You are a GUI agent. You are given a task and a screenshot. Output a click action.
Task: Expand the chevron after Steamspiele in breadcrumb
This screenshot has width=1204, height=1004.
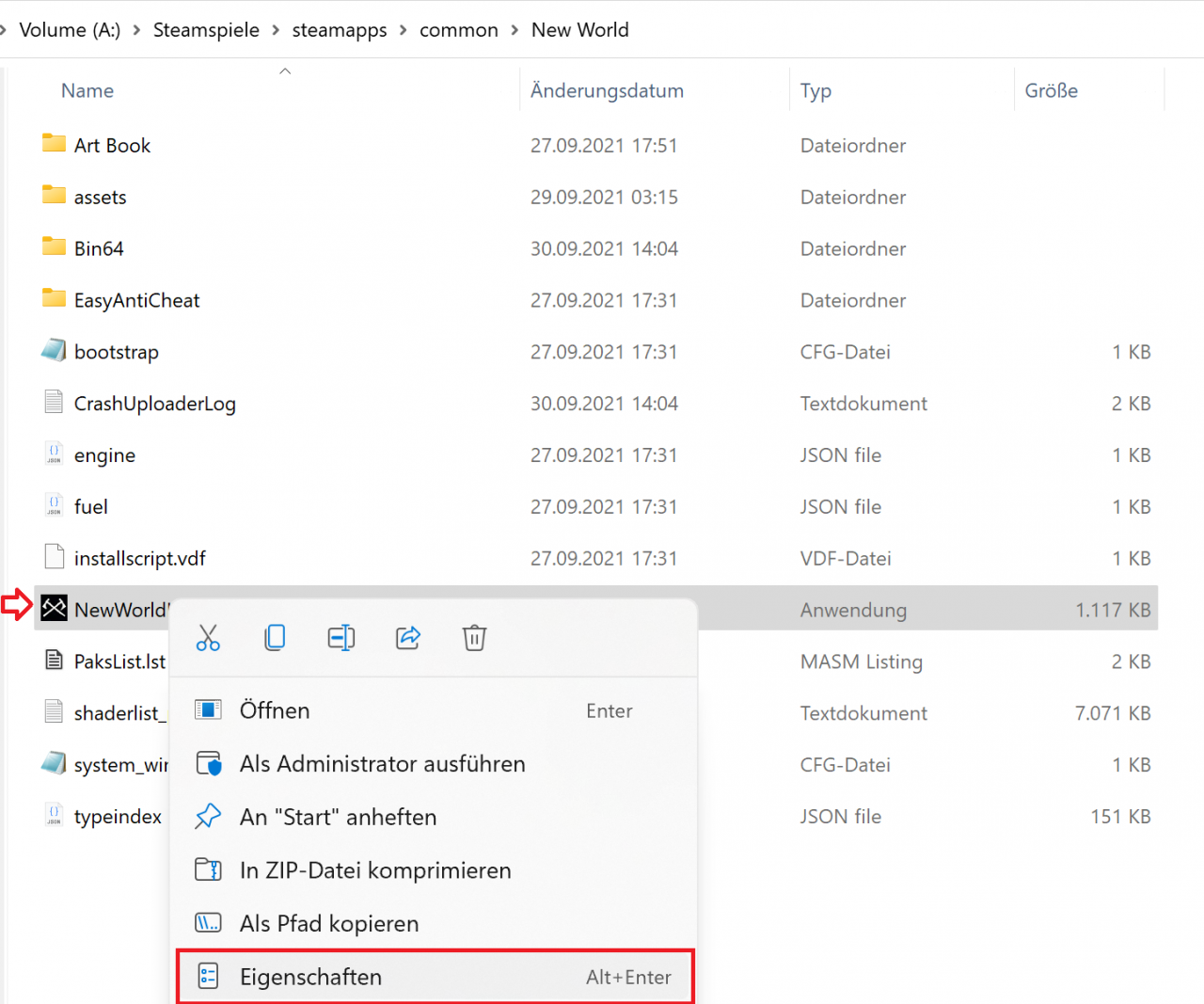pyautogui.click(x=276, y=30)
